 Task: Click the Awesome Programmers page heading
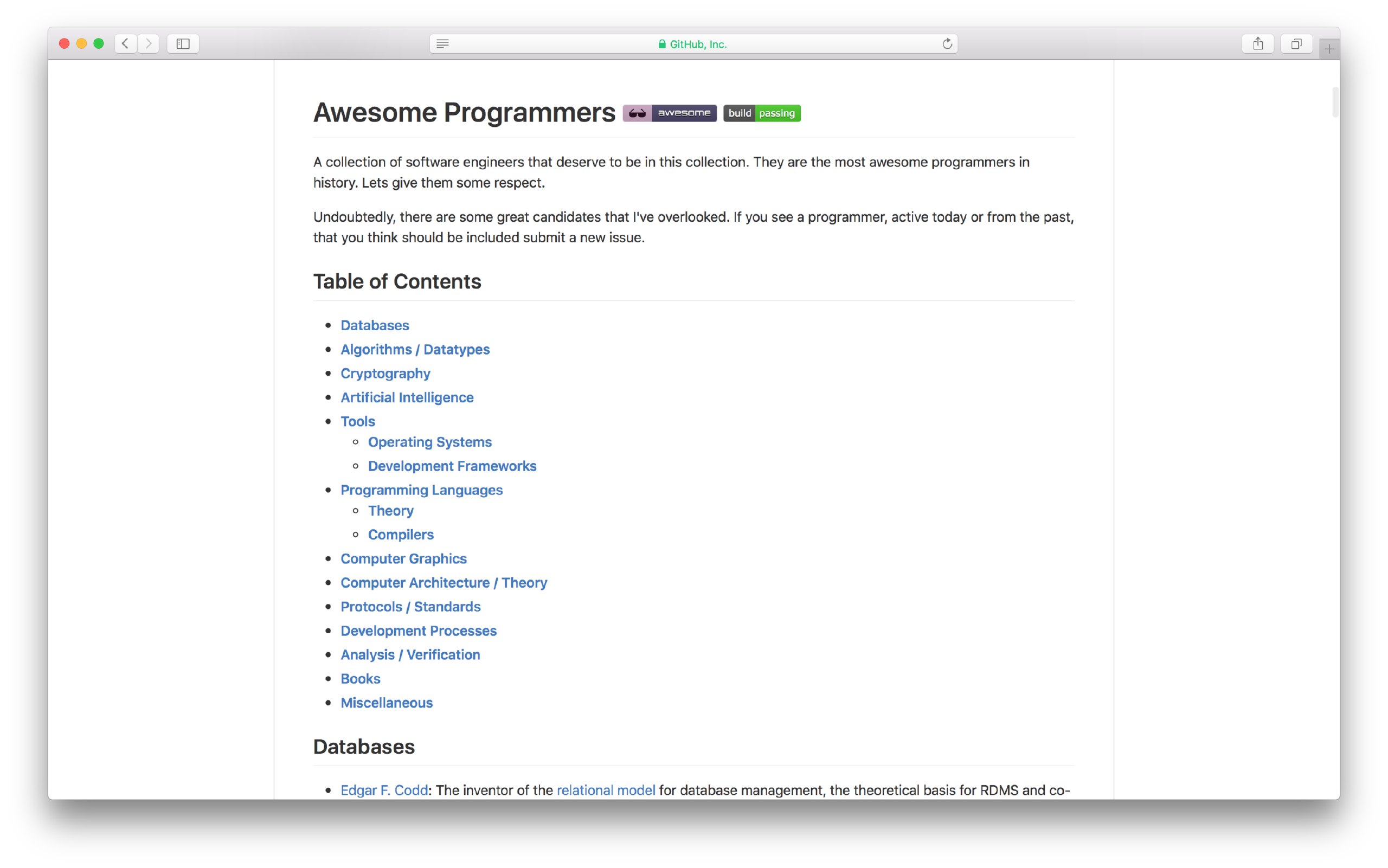[x=464, y=113]
